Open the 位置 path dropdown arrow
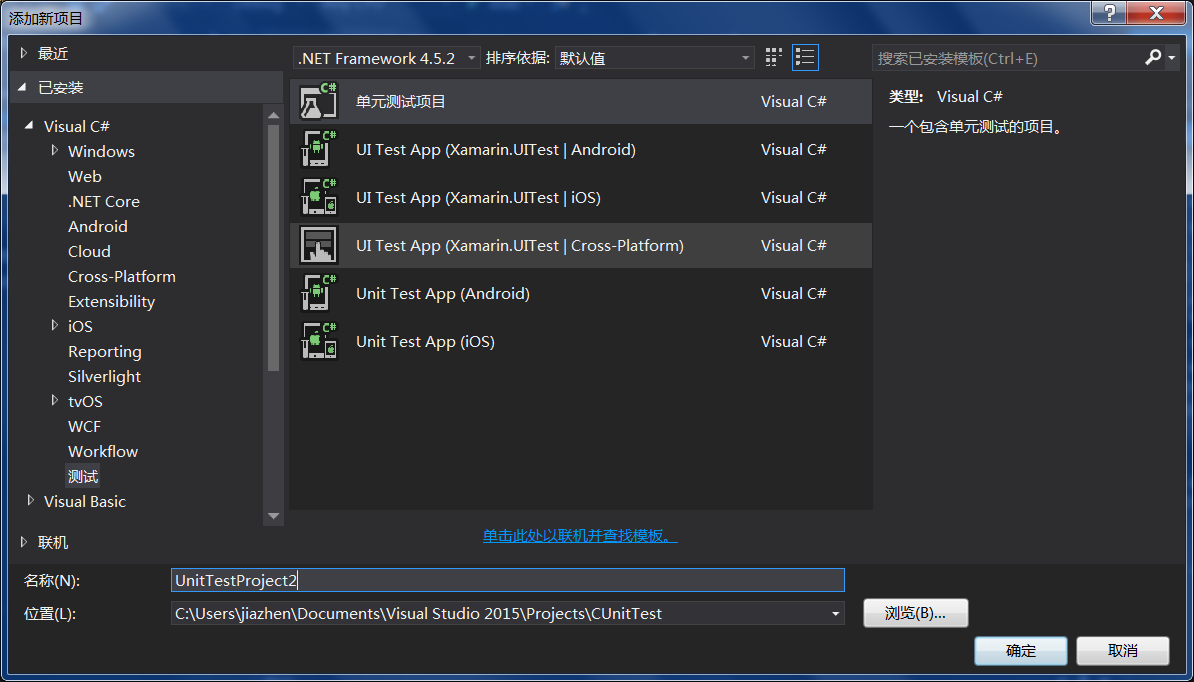Viewport: 1194px width, 682px height. coord(835,613)
